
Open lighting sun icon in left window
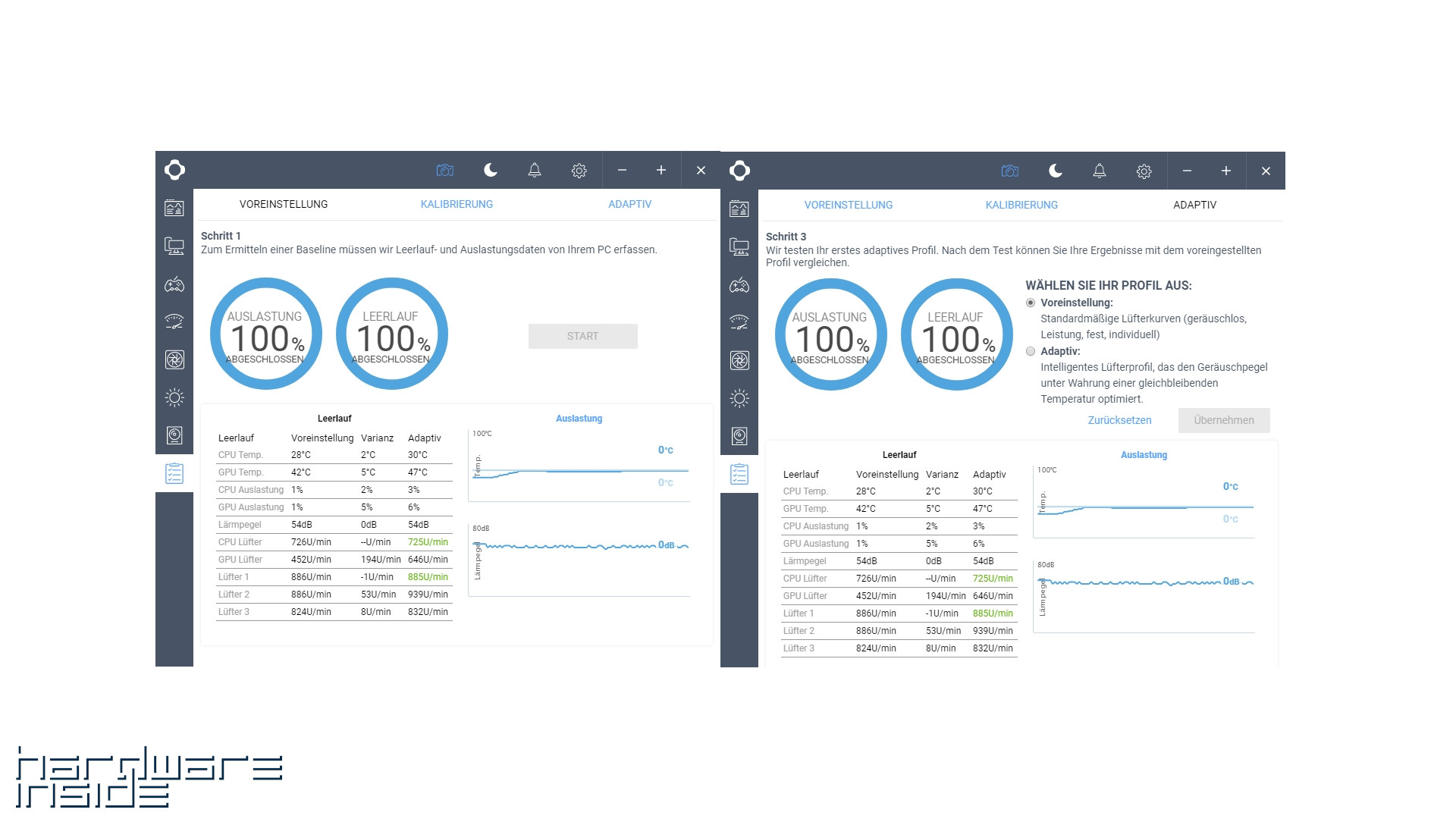[x=174, y=397]
